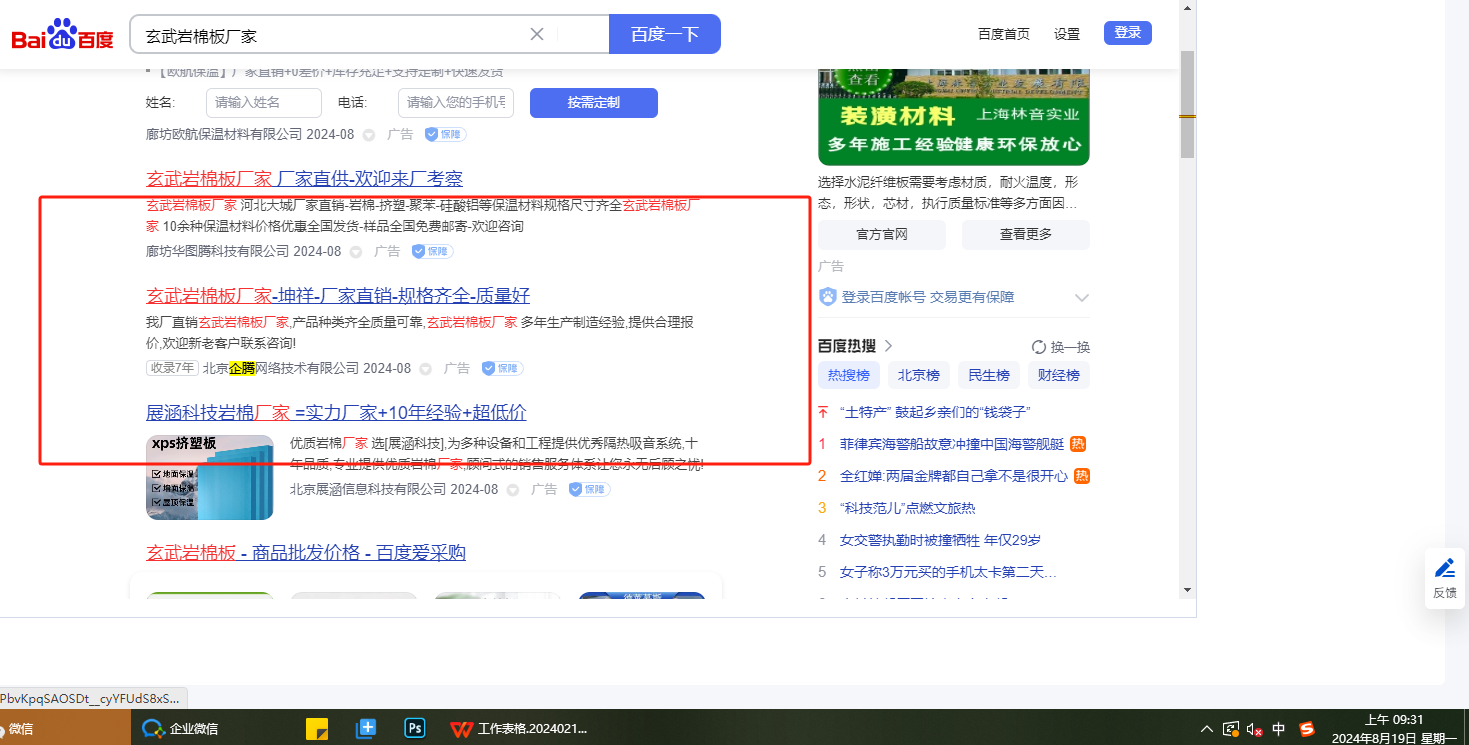
Task: Click the xps挤塑板 product thumbnail
Action: [x=210, y=477]
